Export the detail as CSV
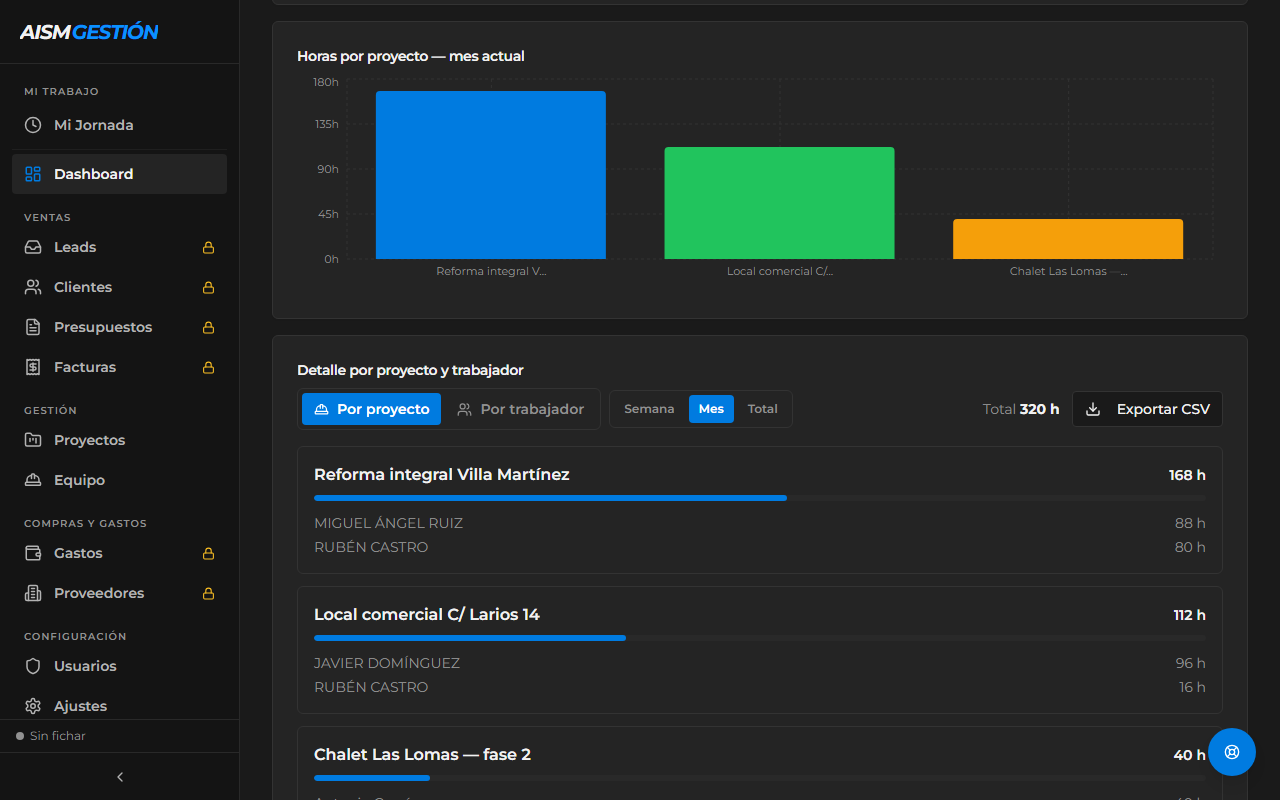The width and height of the screenshot is (1280, 800). point(1147,409)
